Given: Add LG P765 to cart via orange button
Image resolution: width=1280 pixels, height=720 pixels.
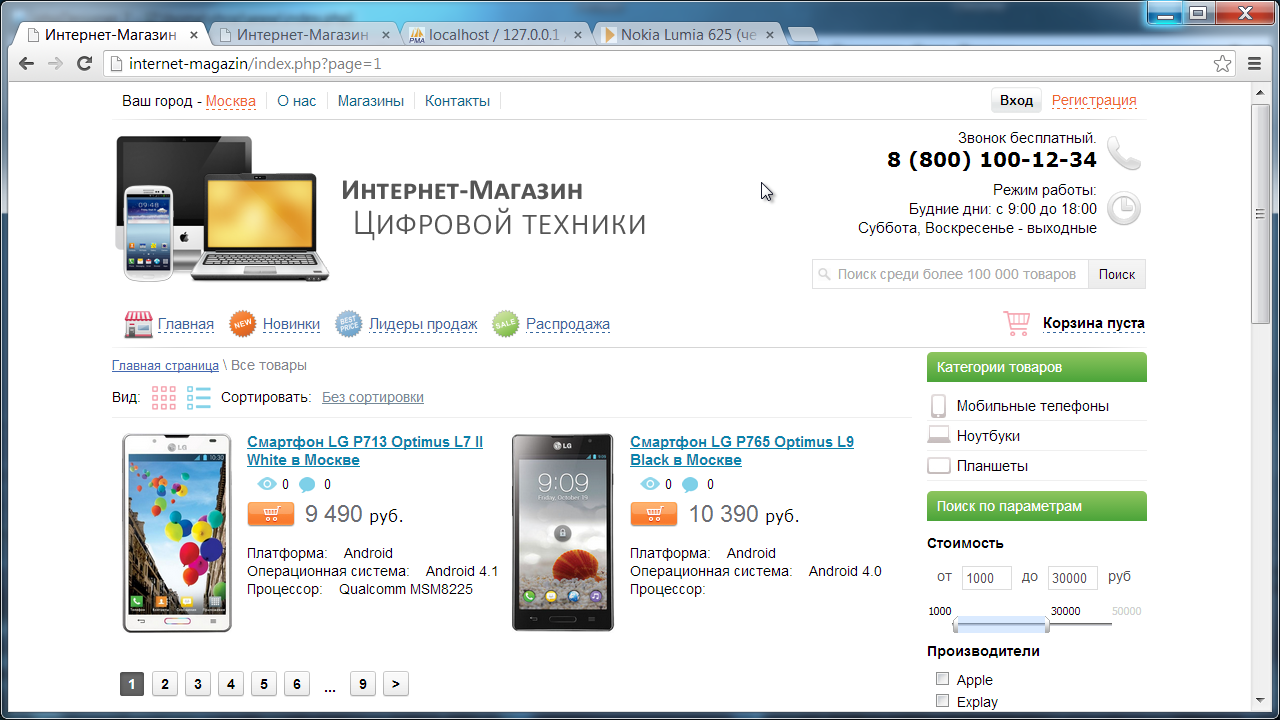Looking at the screenshot, I should pyautogui.click(x=654, y=514).
